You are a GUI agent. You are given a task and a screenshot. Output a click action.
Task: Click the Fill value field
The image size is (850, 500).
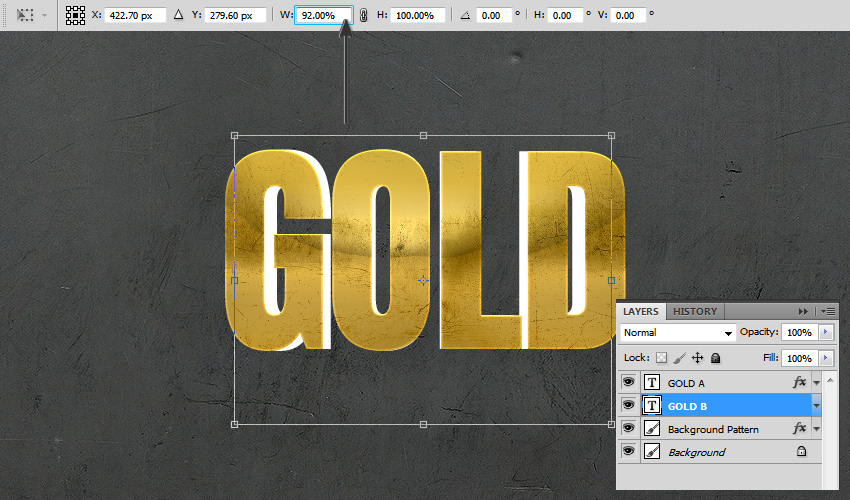coord(800,358)
